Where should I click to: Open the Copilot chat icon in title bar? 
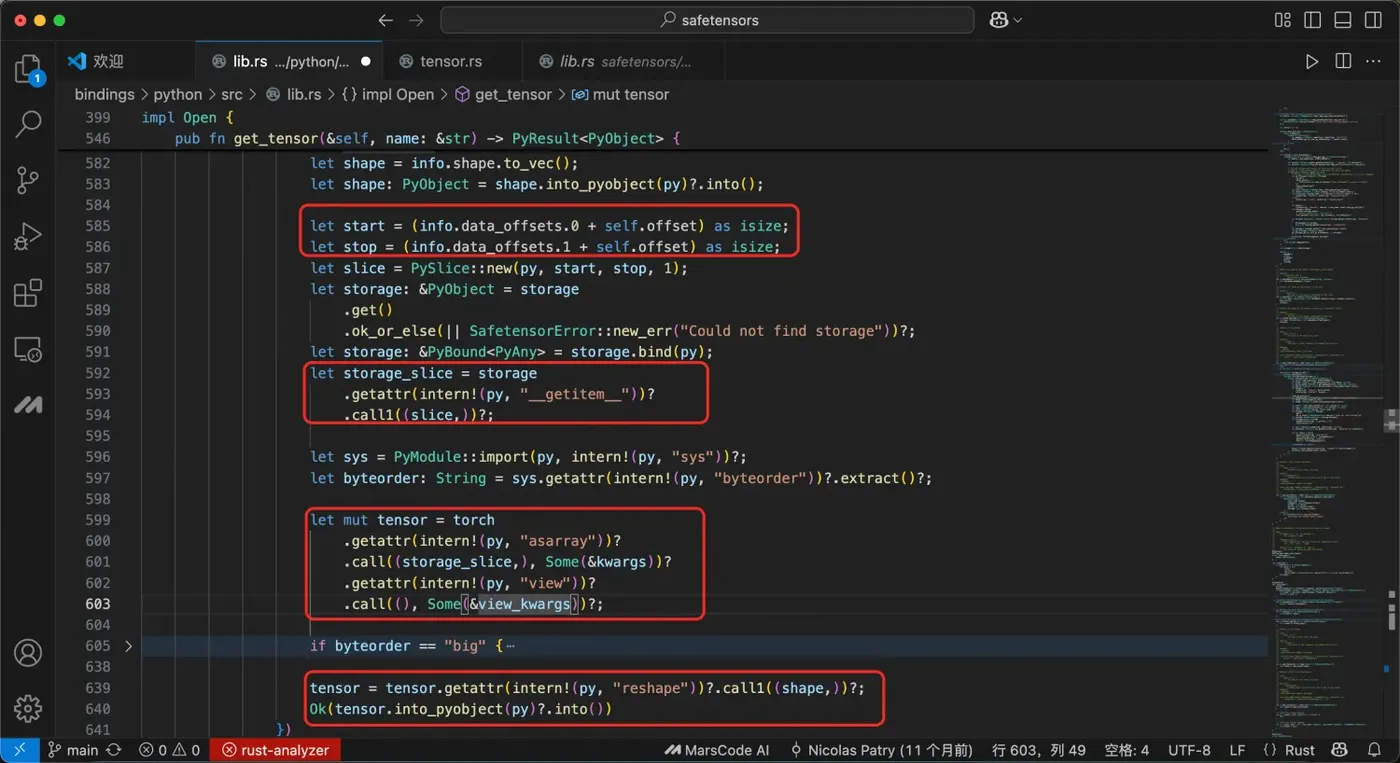997,20
